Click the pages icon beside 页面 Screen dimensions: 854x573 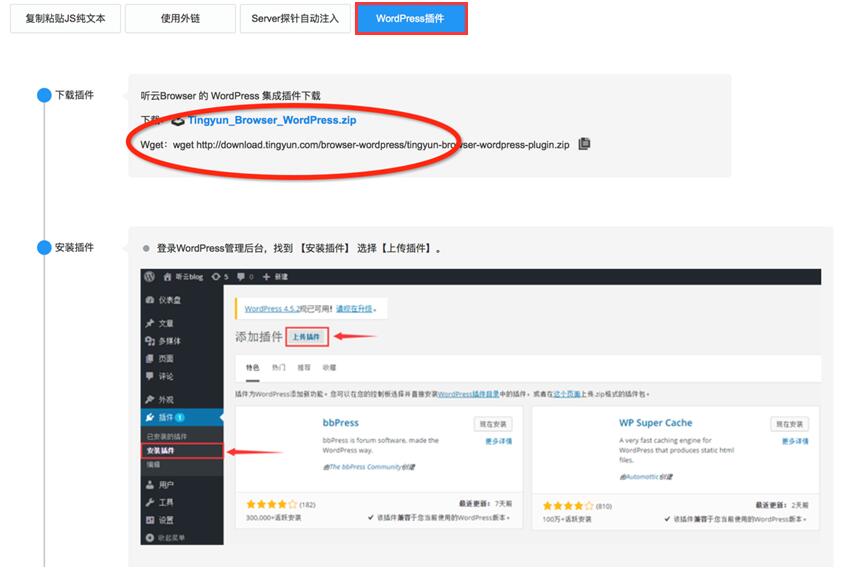pos(150,358)
